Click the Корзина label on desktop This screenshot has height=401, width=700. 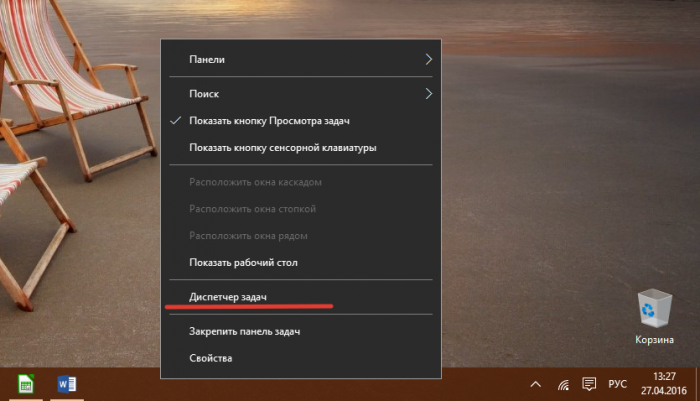click(x=654, y=340)
